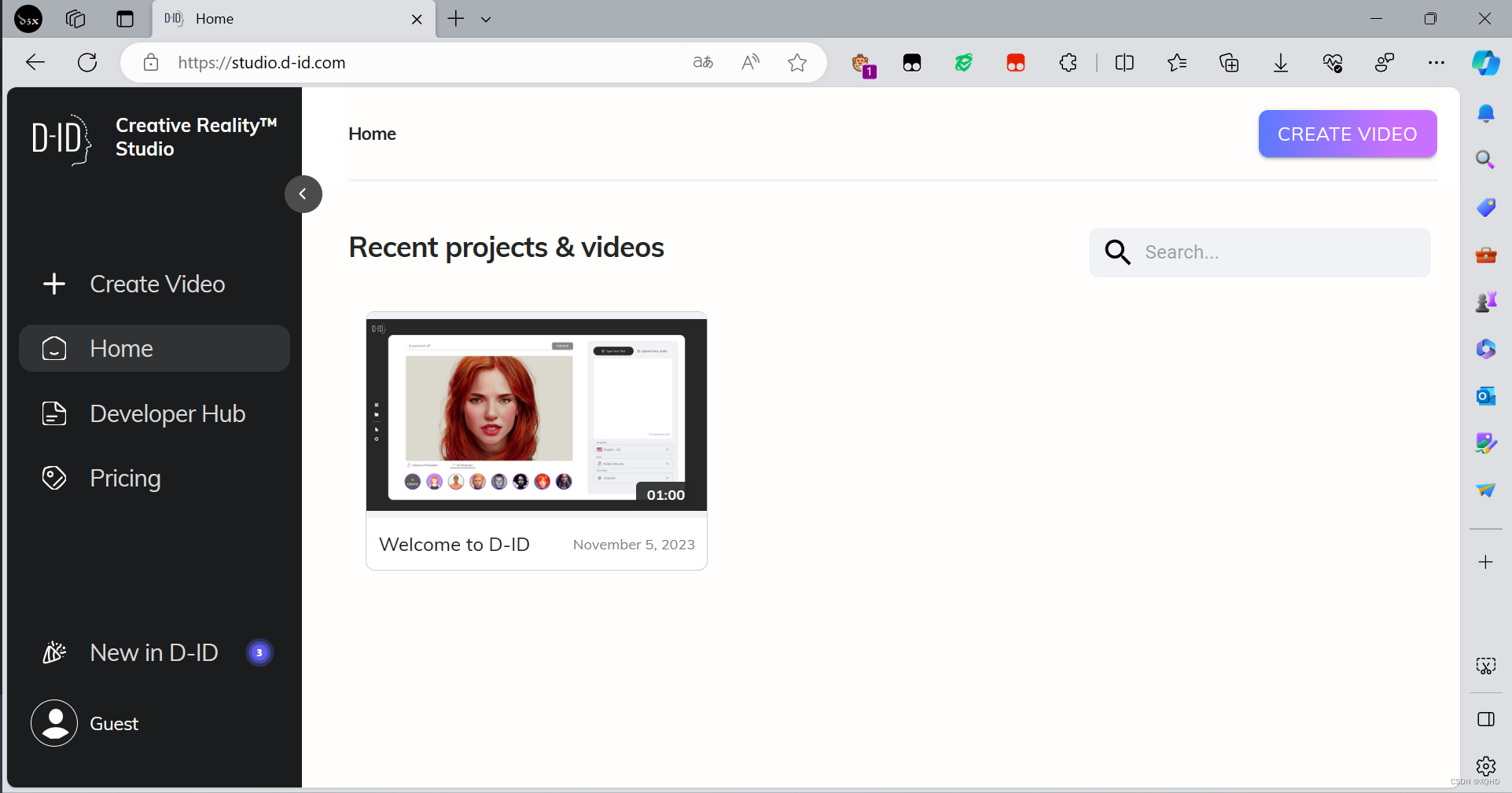The image size is (1512, 793).
Task: Click the bell notification icon in Edge sidebar
Action: (1485, 114)
